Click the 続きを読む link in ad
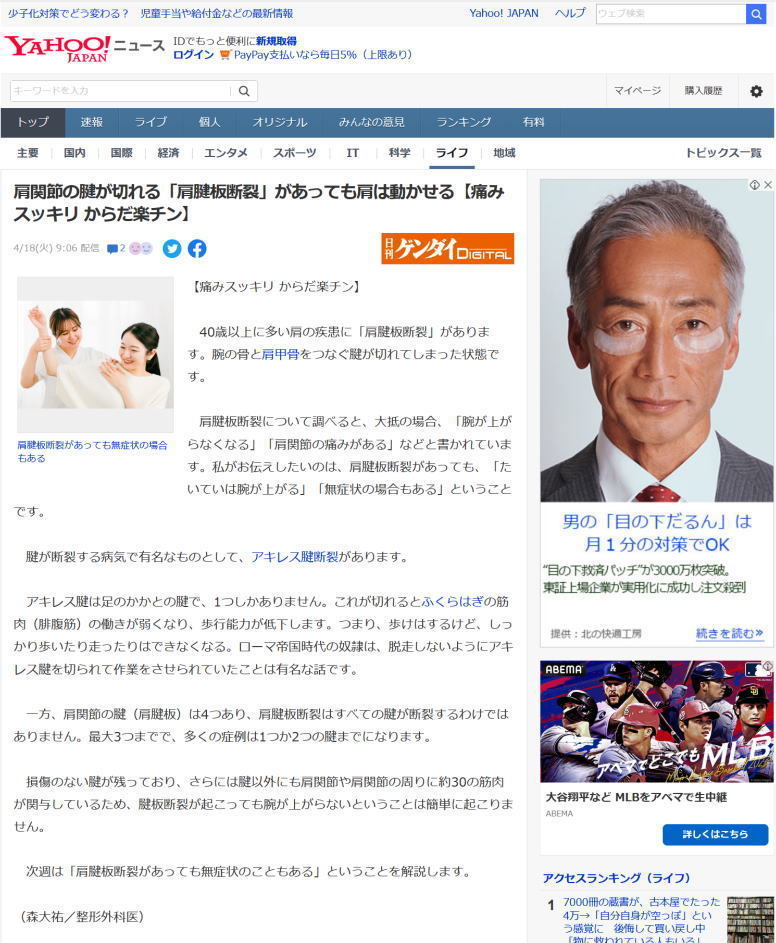 (729, 634)
